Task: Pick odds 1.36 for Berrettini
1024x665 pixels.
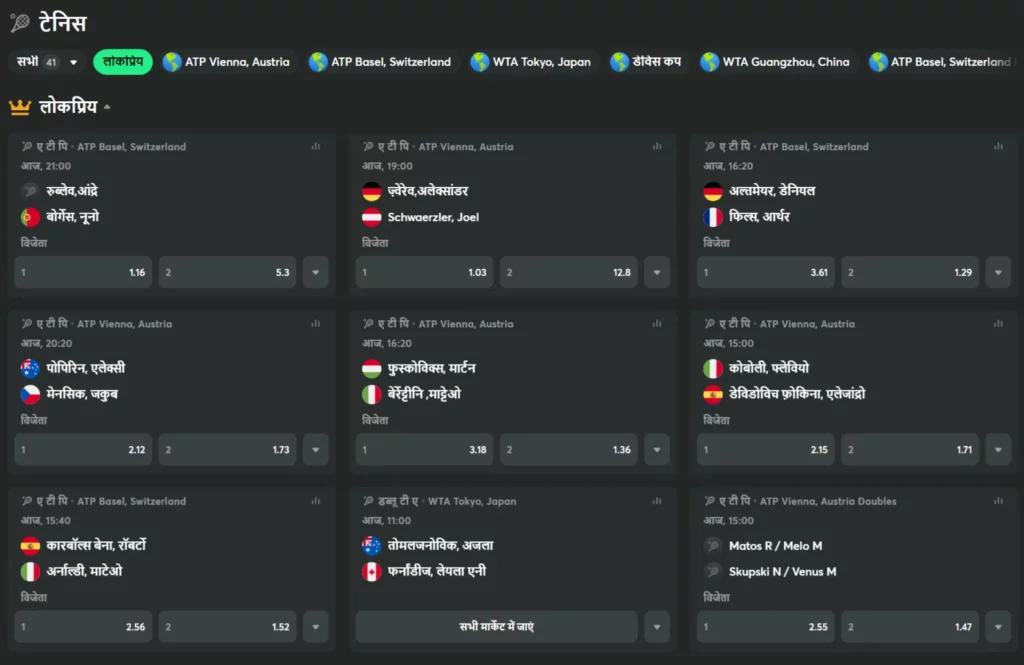Action: point(568,449)
